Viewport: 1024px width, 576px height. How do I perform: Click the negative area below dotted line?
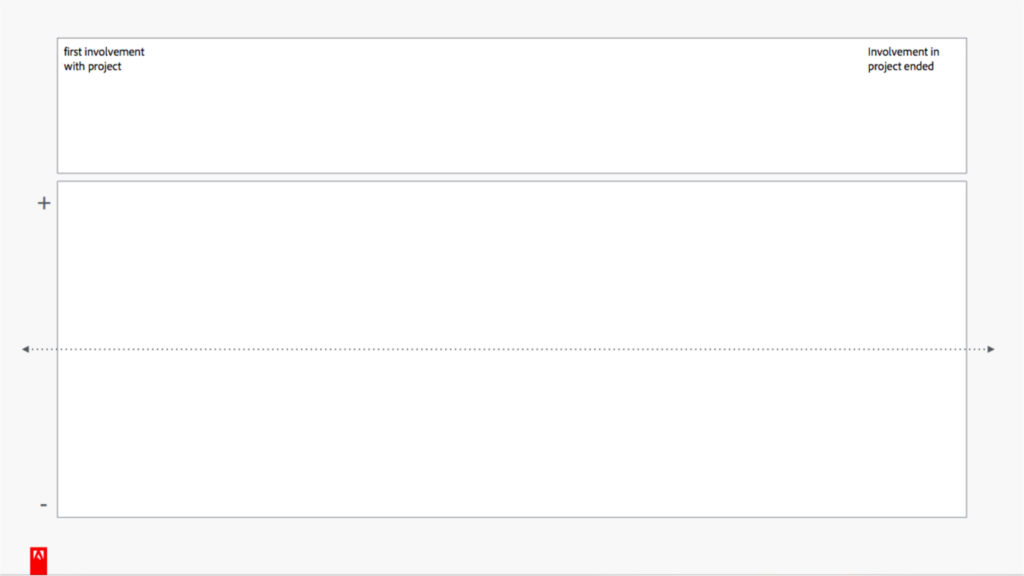point(512,434)
